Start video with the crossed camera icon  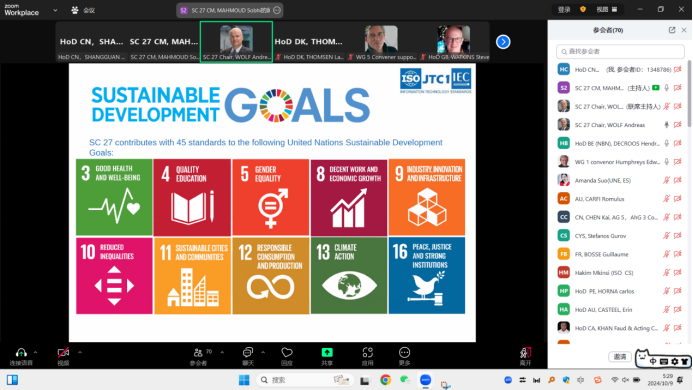point(63,353)
